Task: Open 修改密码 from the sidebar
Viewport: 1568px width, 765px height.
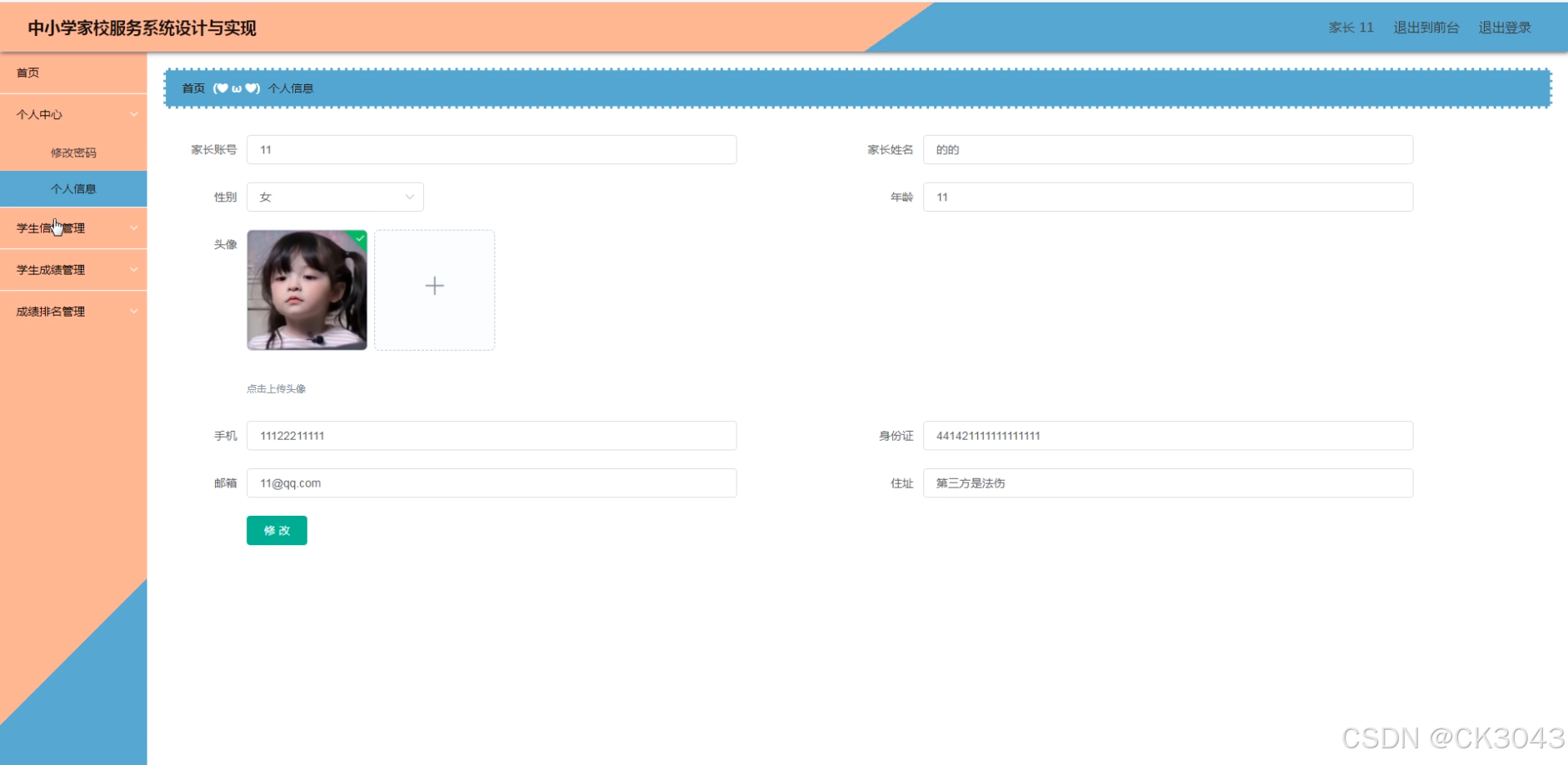Action: (73, 152)
